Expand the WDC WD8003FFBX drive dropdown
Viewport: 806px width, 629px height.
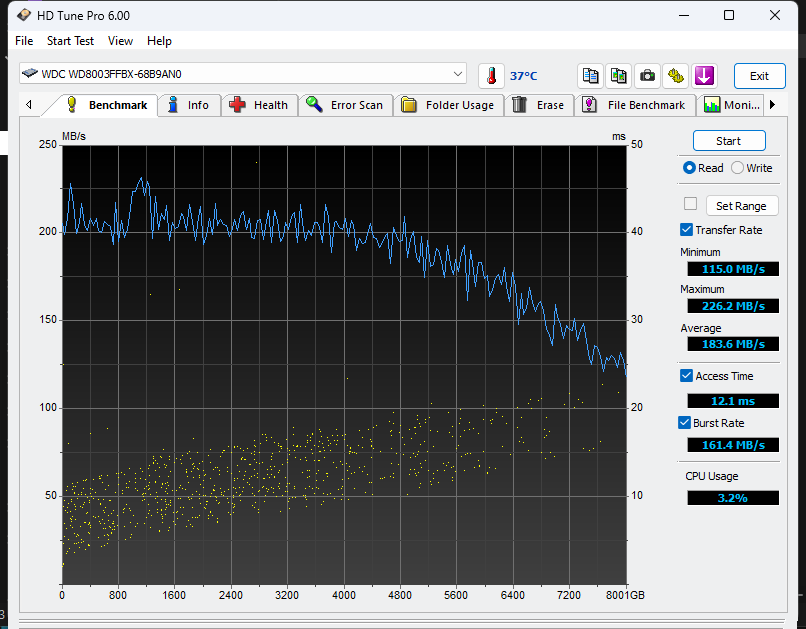[458, 74]
